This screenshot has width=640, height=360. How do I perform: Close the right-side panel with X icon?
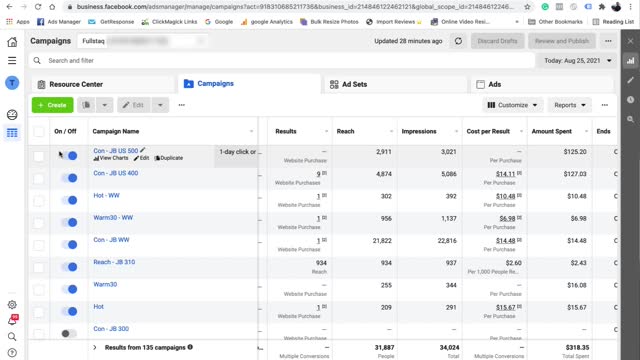(631, 41)
